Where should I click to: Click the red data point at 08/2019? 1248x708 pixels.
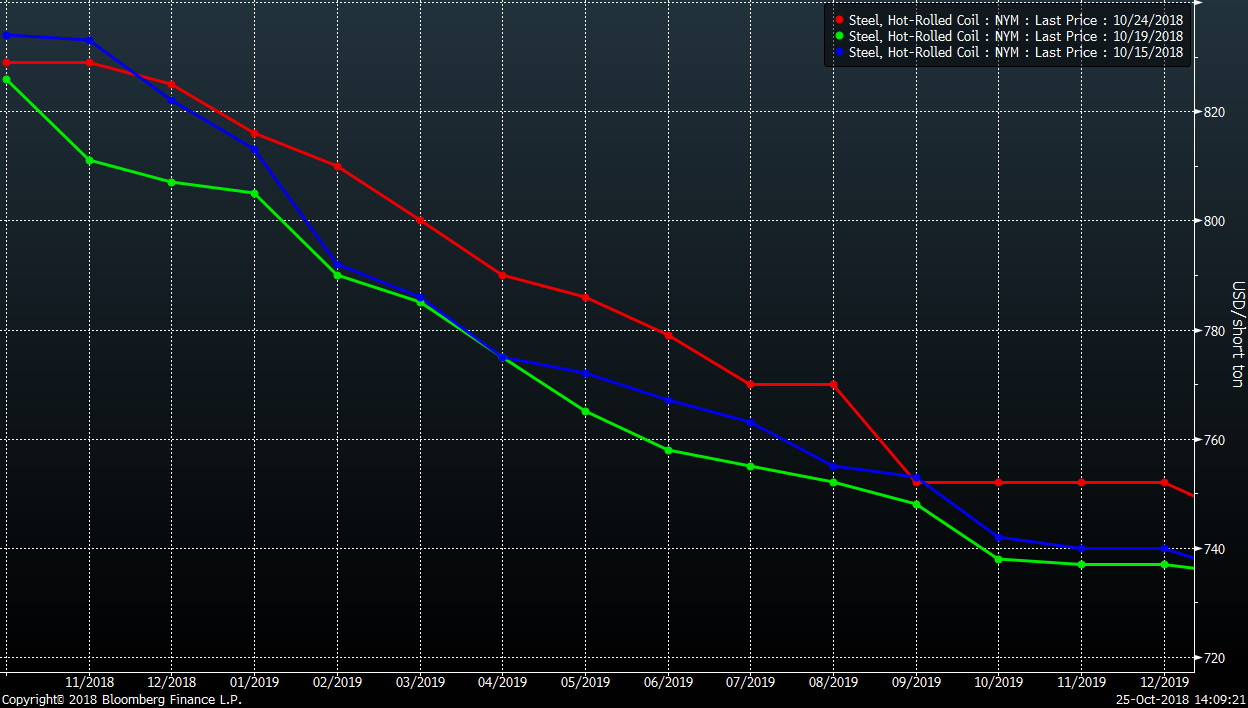click(x=833, y=384)
